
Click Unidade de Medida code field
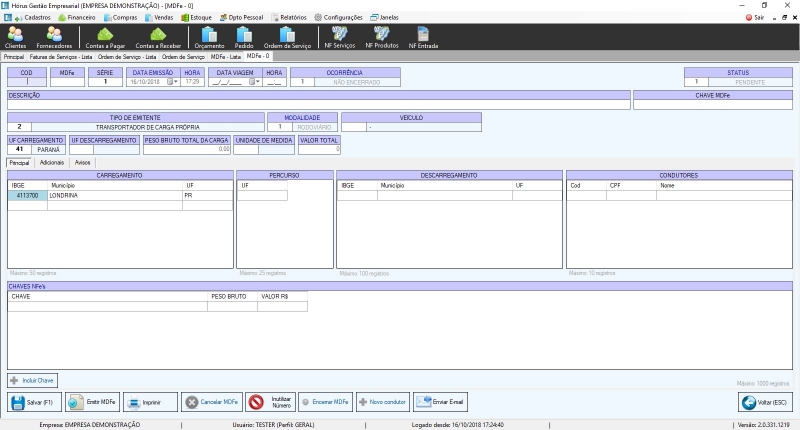coord(246,149)
